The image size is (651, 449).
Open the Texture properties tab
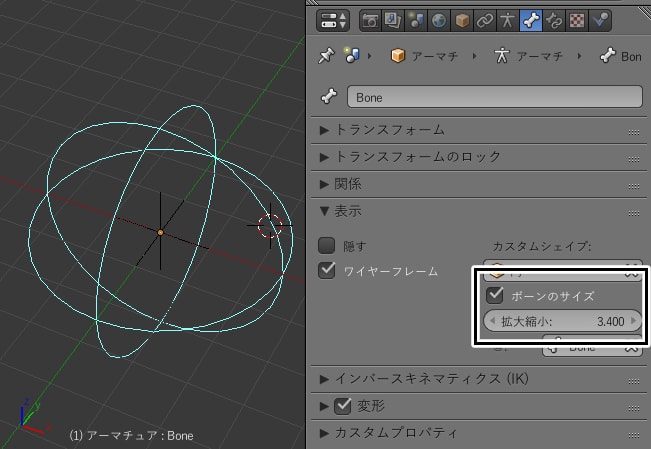tap(577, 20)
